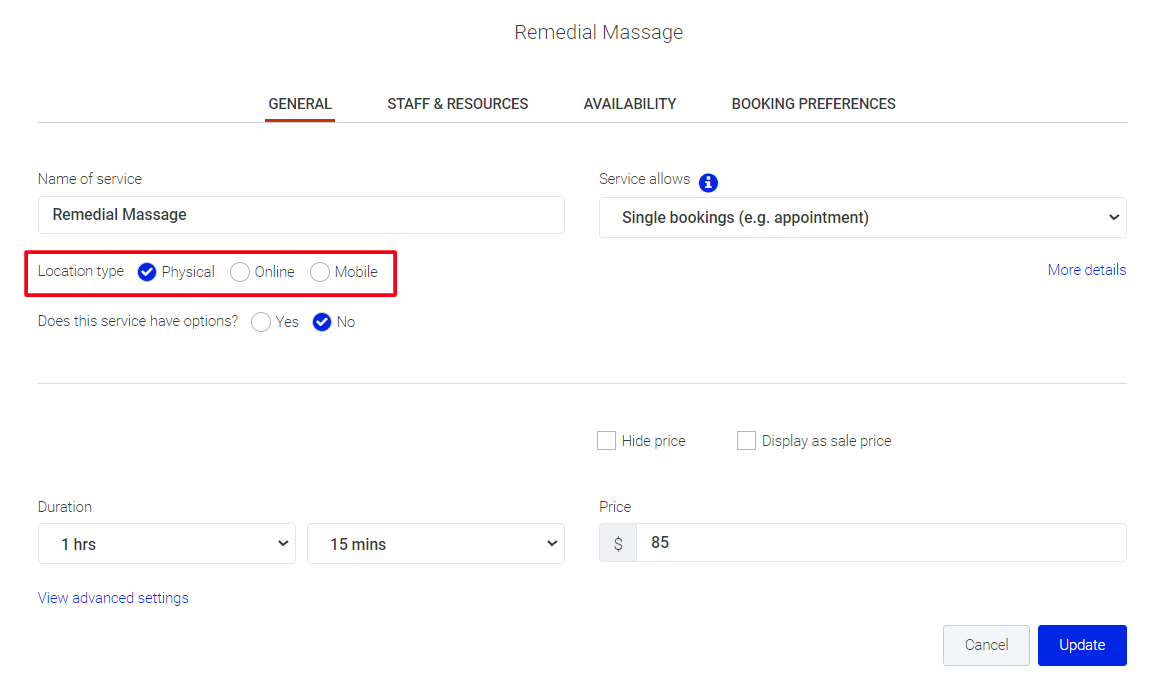Set service options to Yes
Viewport: 1170px width, 682px height.
(261, 322)
